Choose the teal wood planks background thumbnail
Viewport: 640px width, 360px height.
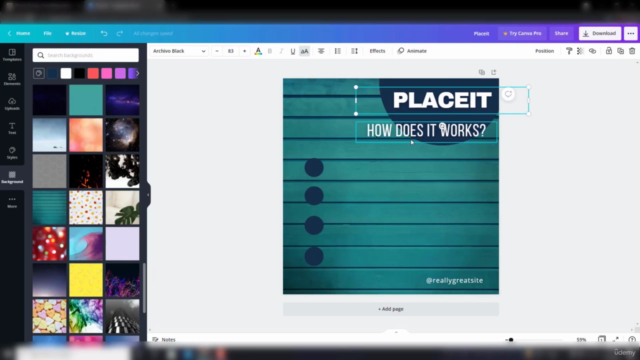pos(49,207)
